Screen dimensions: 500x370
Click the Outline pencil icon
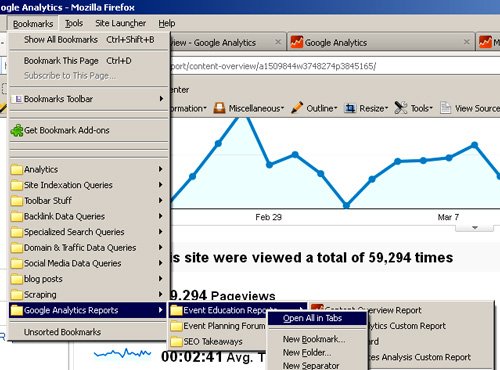coord(297,108)
